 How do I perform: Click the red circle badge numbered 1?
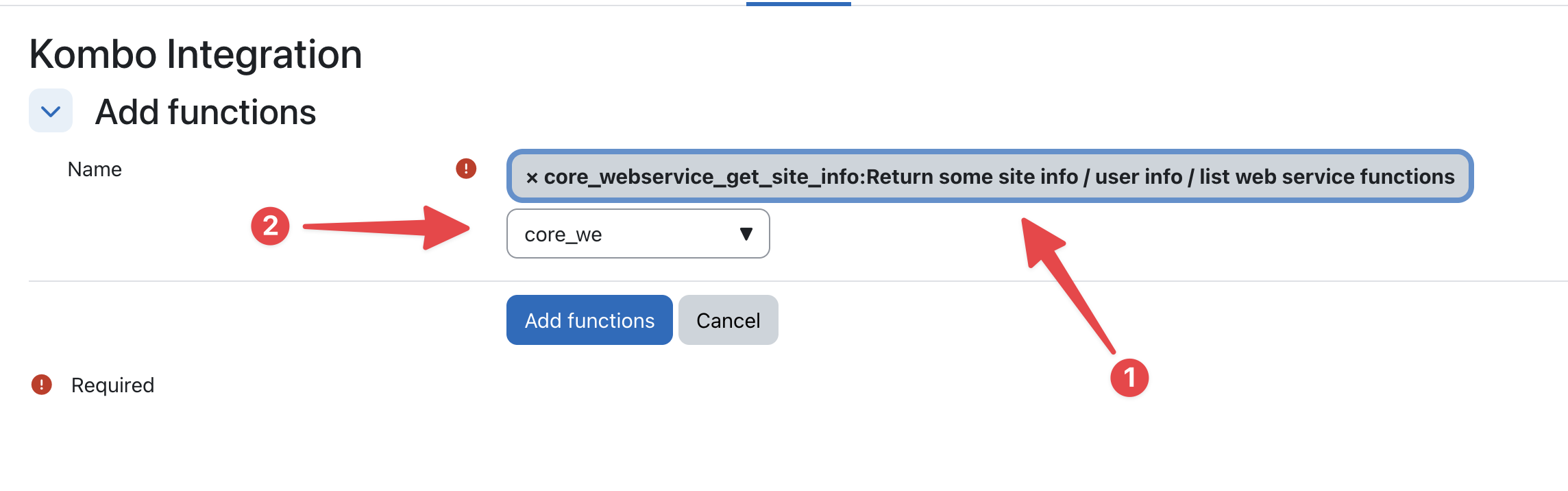pos(1129,378)
